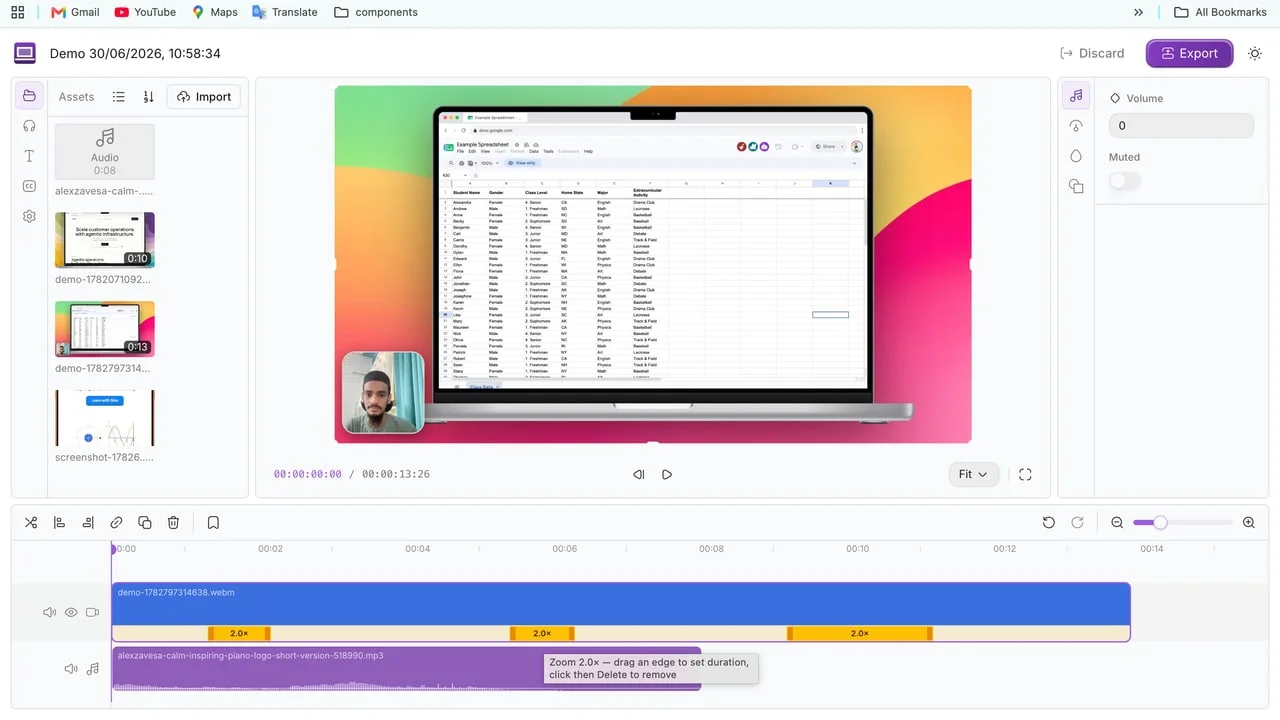Image resolution: width=1280 pixels, height=720 pixels.
Task: Hide the video track with eye icon
Action: (71, 612)
